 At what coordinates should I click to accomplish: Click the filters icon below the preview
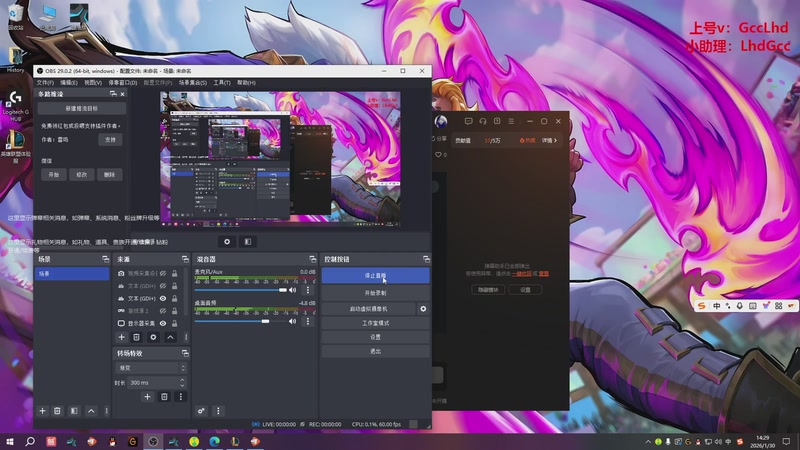point(247,241)
